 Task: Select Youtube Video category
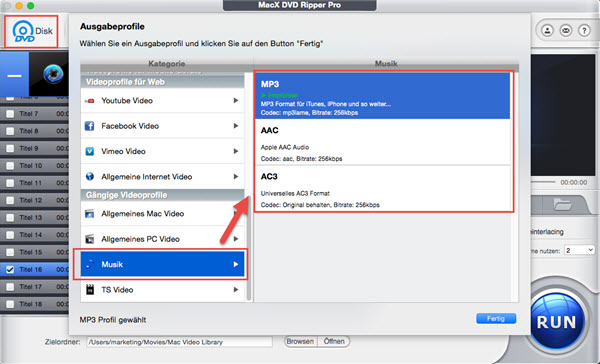pos(162,101)
